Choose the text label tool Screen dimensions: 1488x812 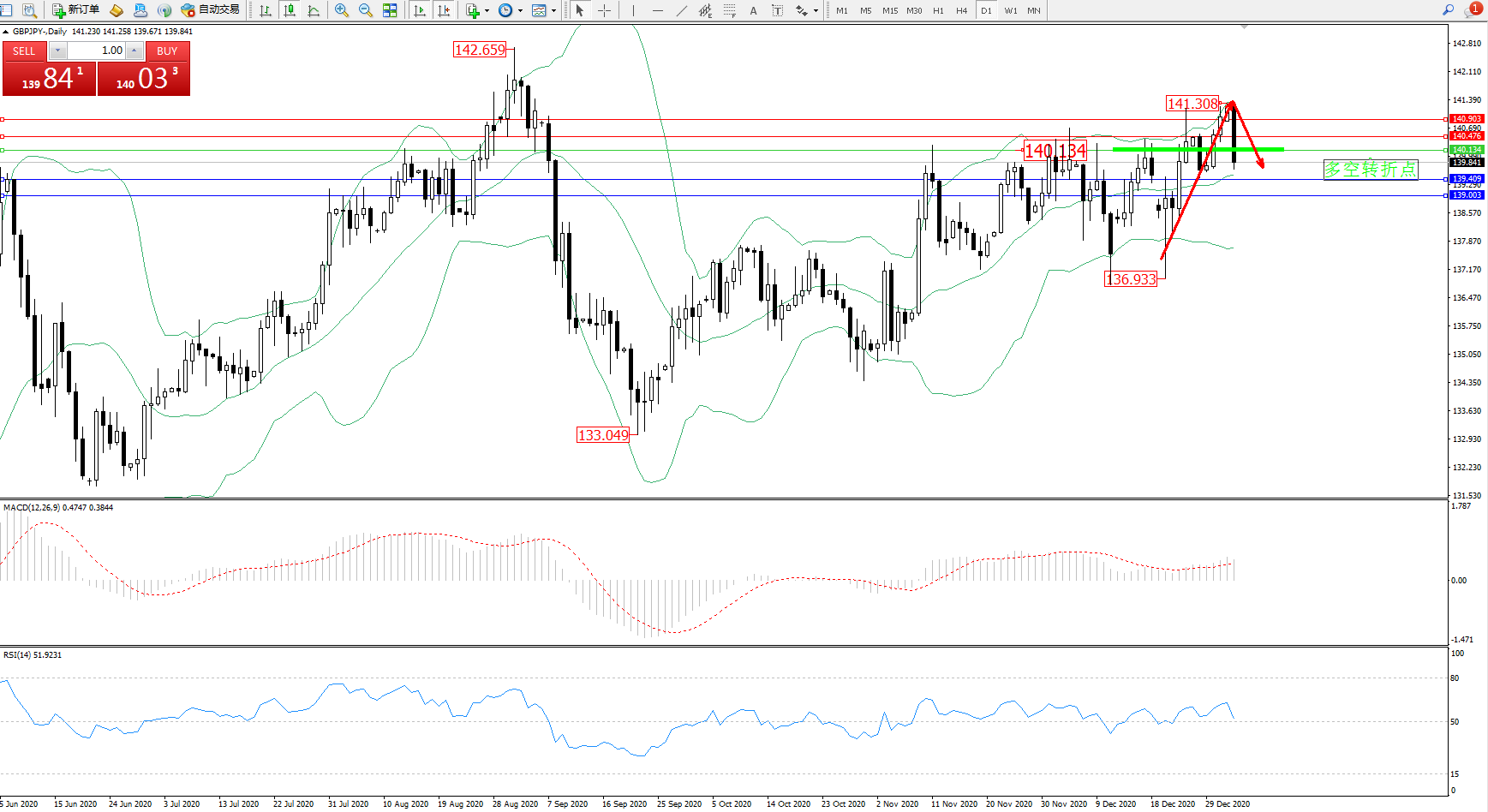[x=753, y=10]
